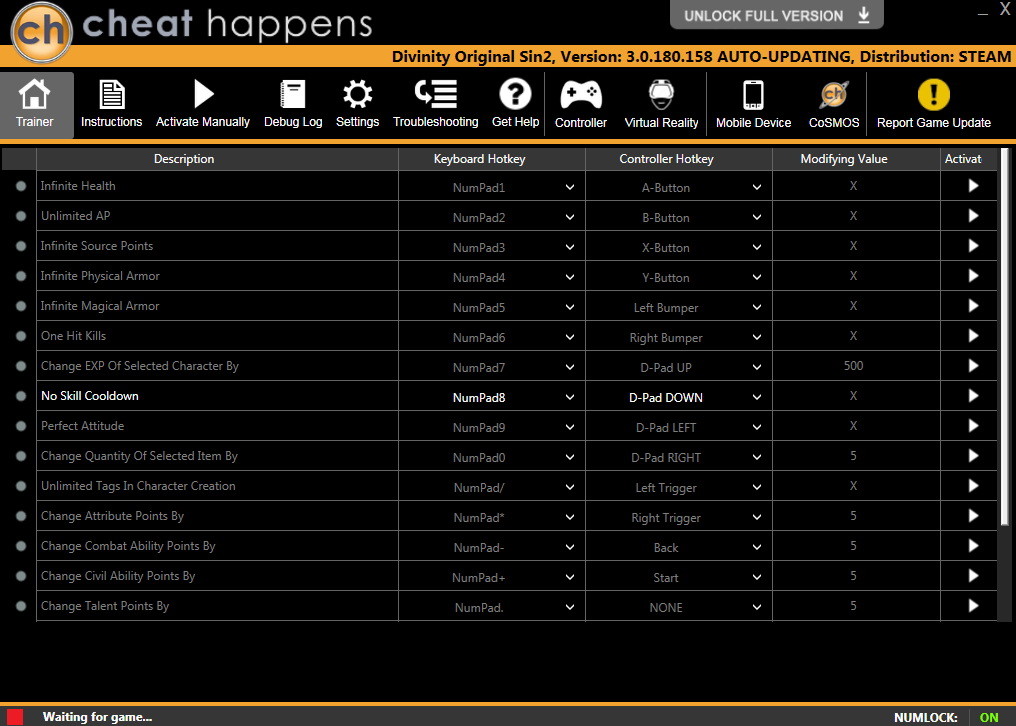Activate Infinite Physical Armor arrow

pyautogui.click(x=973, y=276)
